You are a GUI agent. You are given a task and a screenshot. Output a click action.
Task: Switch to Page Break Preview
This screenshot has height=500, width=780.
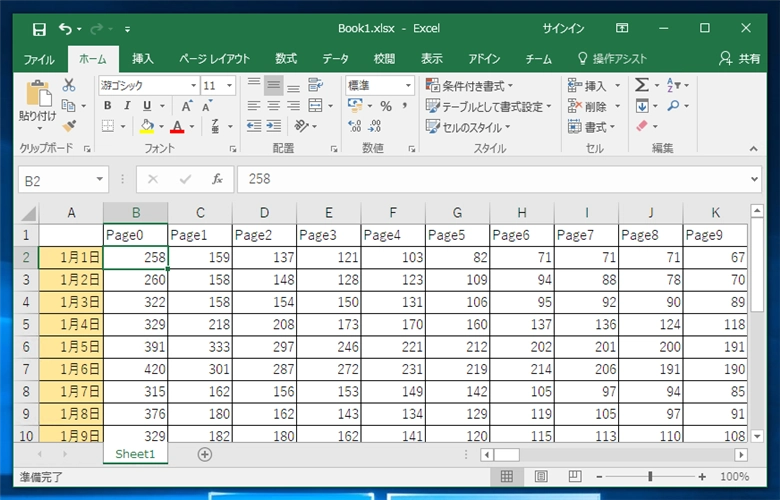click(575, 477)
